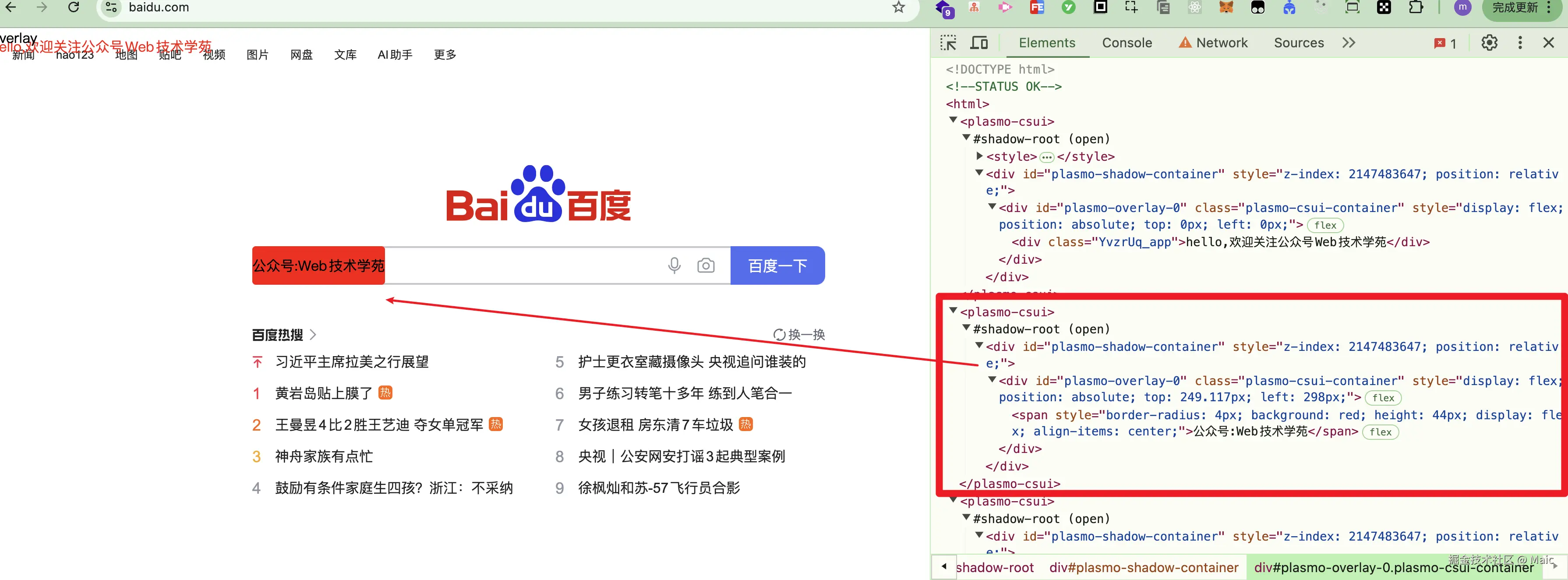Switch to the Console tab
The width and height of the screenshot is (1568, 580).
click(x=1127, y=42)
